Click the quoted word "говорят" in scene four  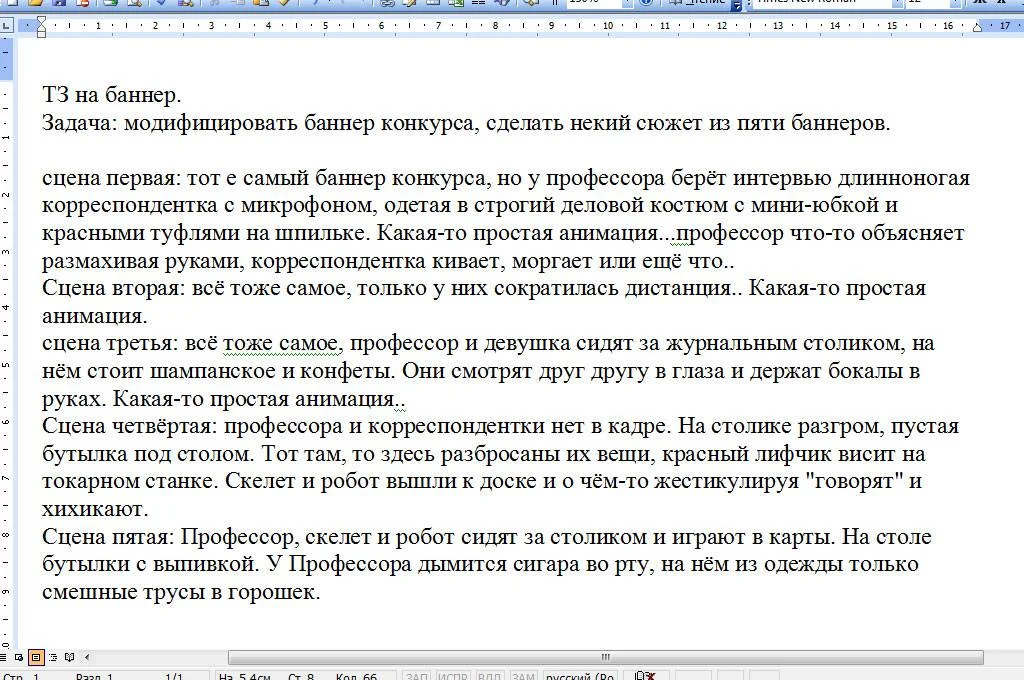tap(854, 481)
